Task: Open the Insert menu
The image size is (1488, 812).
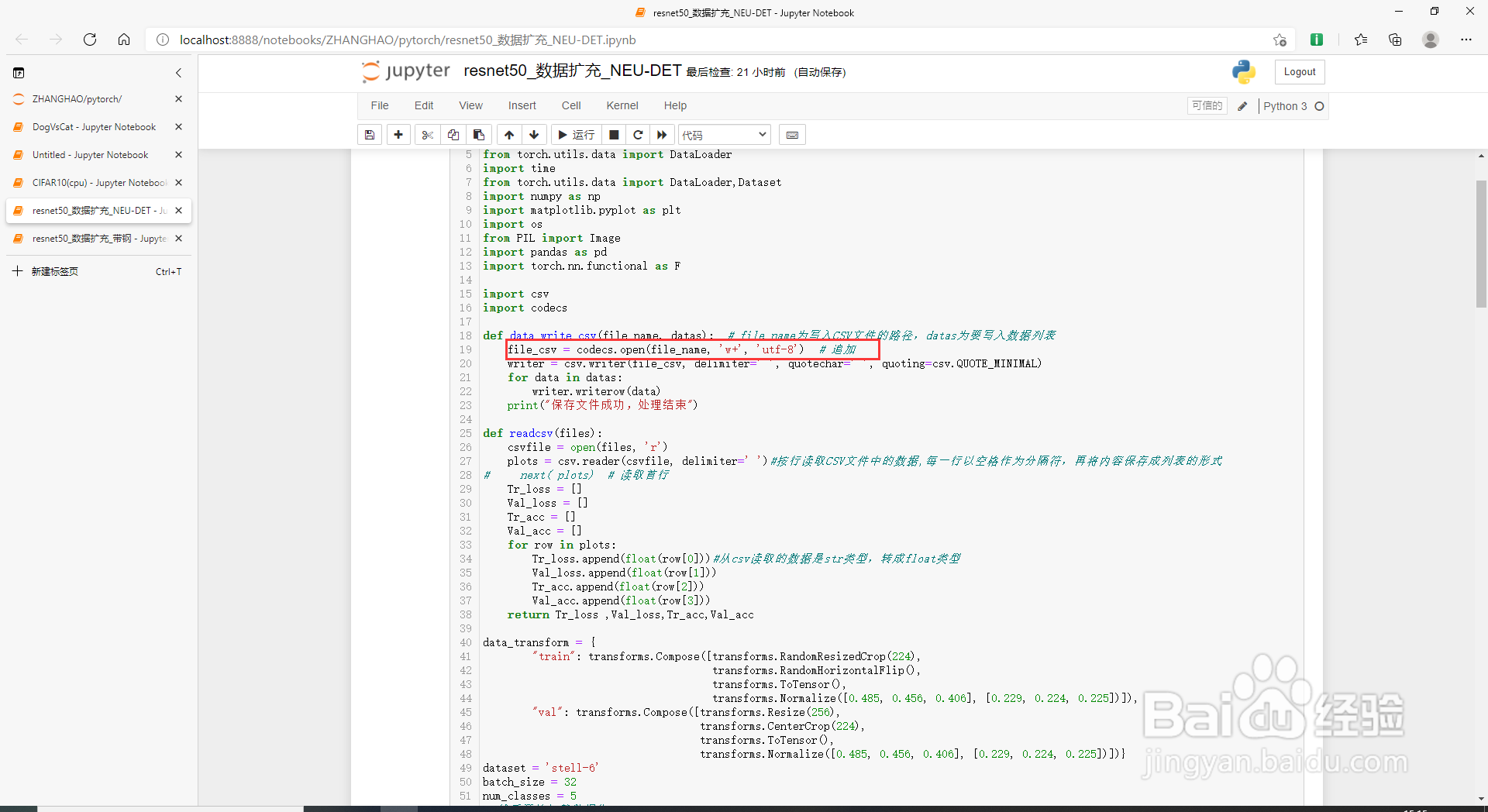Action: pyautogui.click(x=522, y=105)
